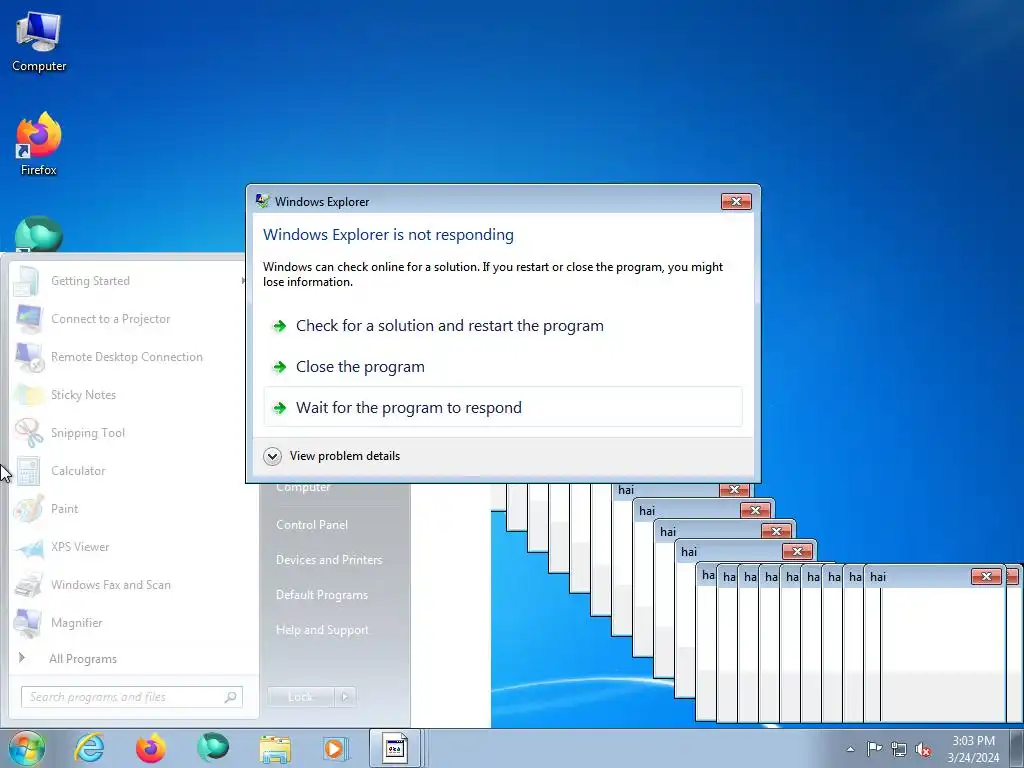Close the topmost-left visible hai window
1024x768 pixels.
[x=734, y=490]
